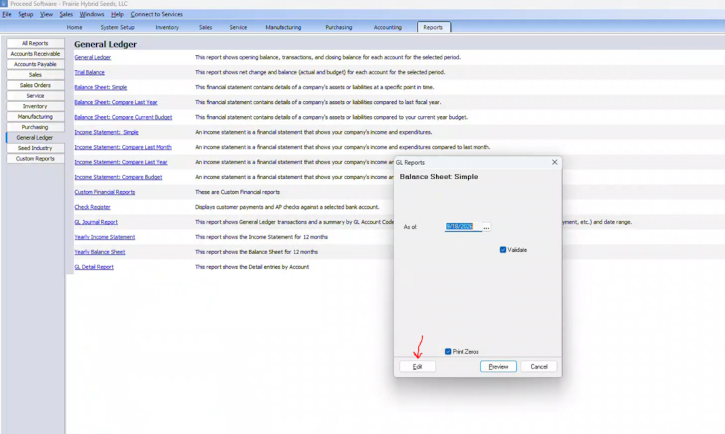Select Sales Orders report category
Viewport: 725px width, 434px height.
click(35, 85)
